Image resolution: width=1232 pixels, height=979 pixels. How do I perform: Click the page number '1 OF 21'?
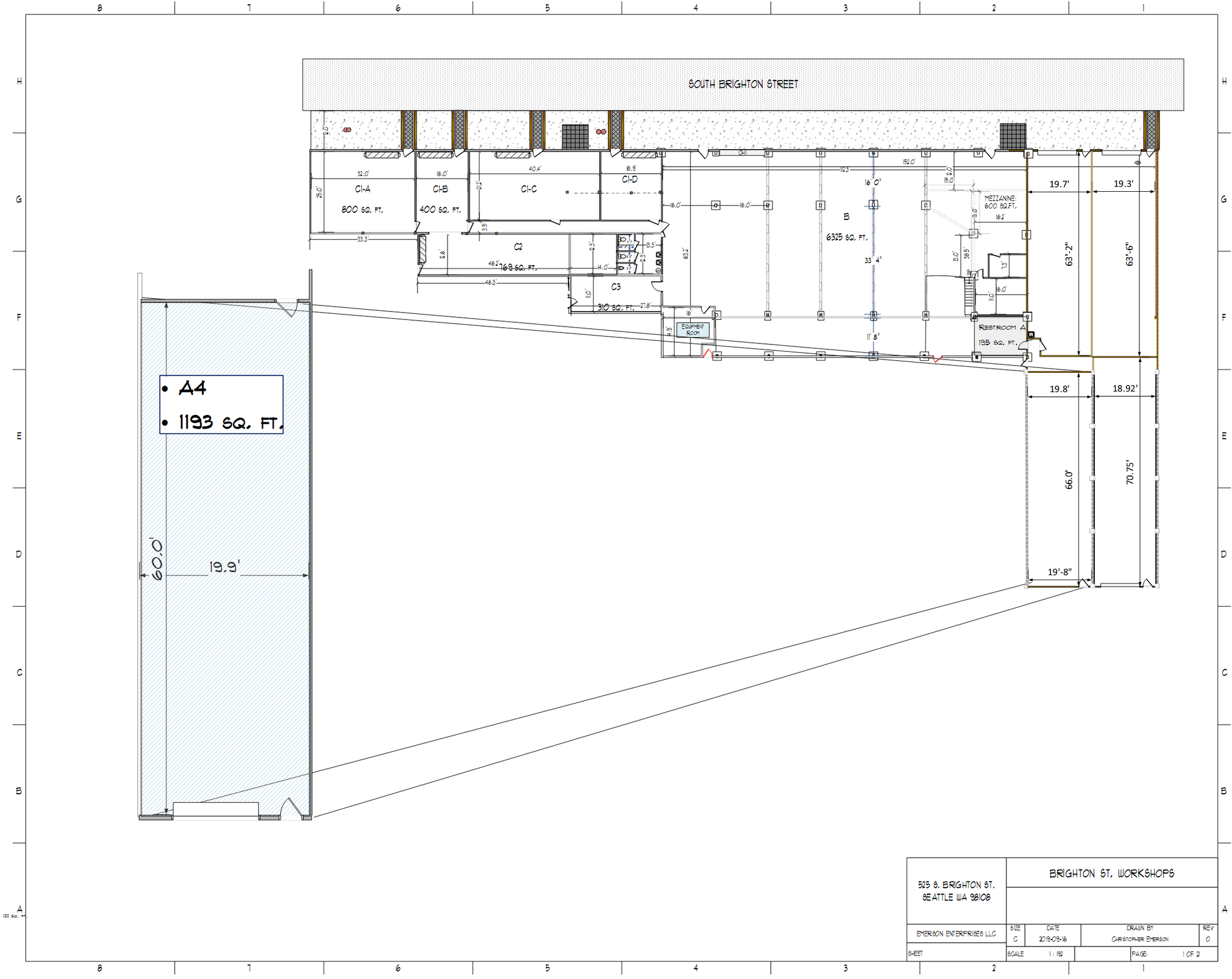click(1191, 954)
